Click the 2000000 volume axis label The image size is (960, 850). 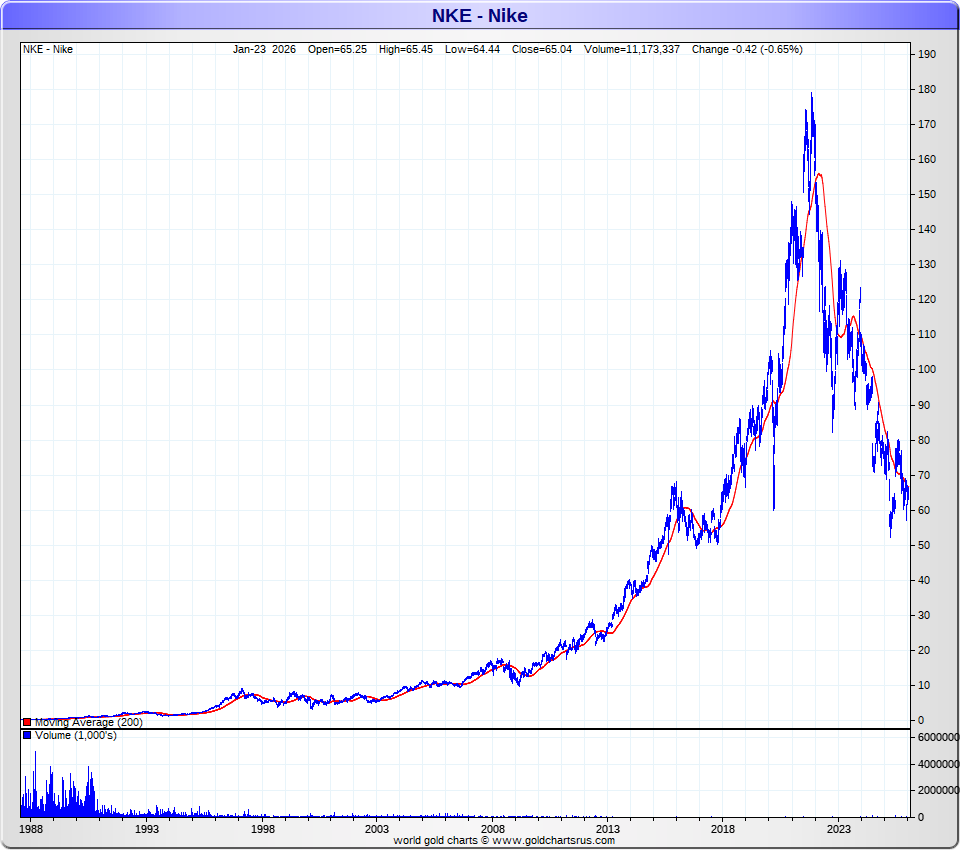pos(938,791)
